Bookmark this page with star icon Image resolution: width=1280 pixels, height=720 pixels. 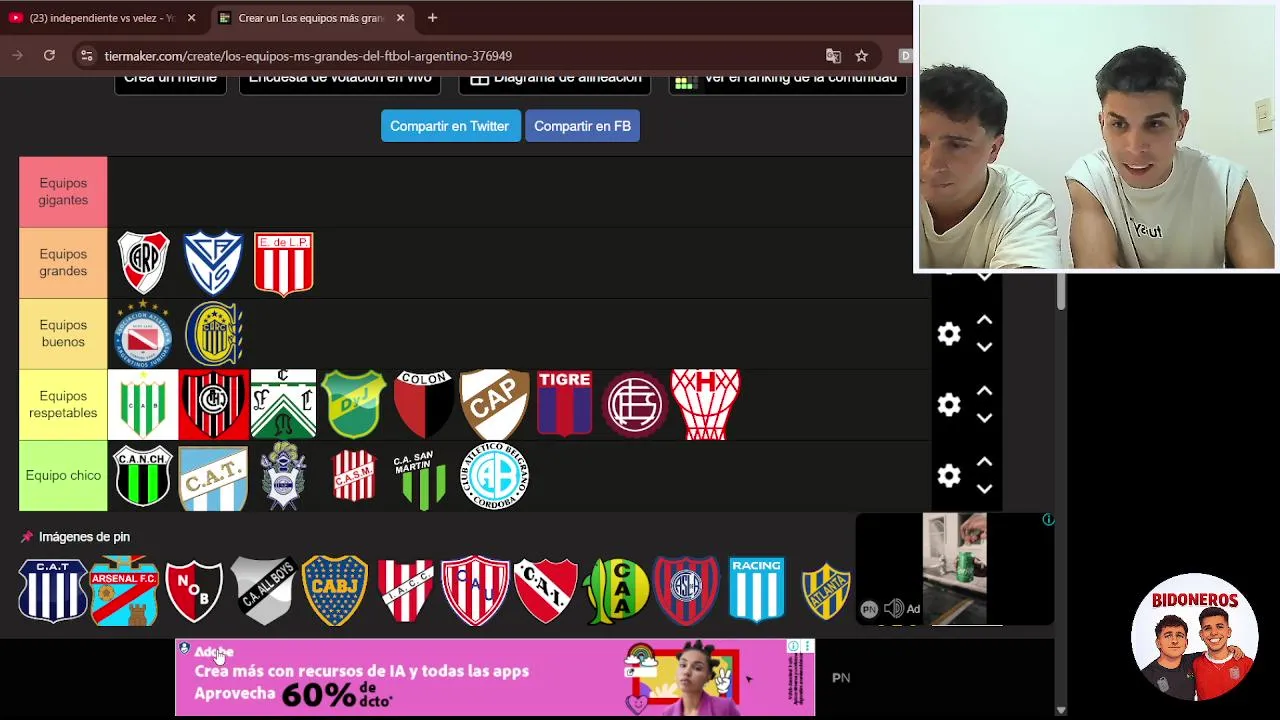[x=861, y=56]
